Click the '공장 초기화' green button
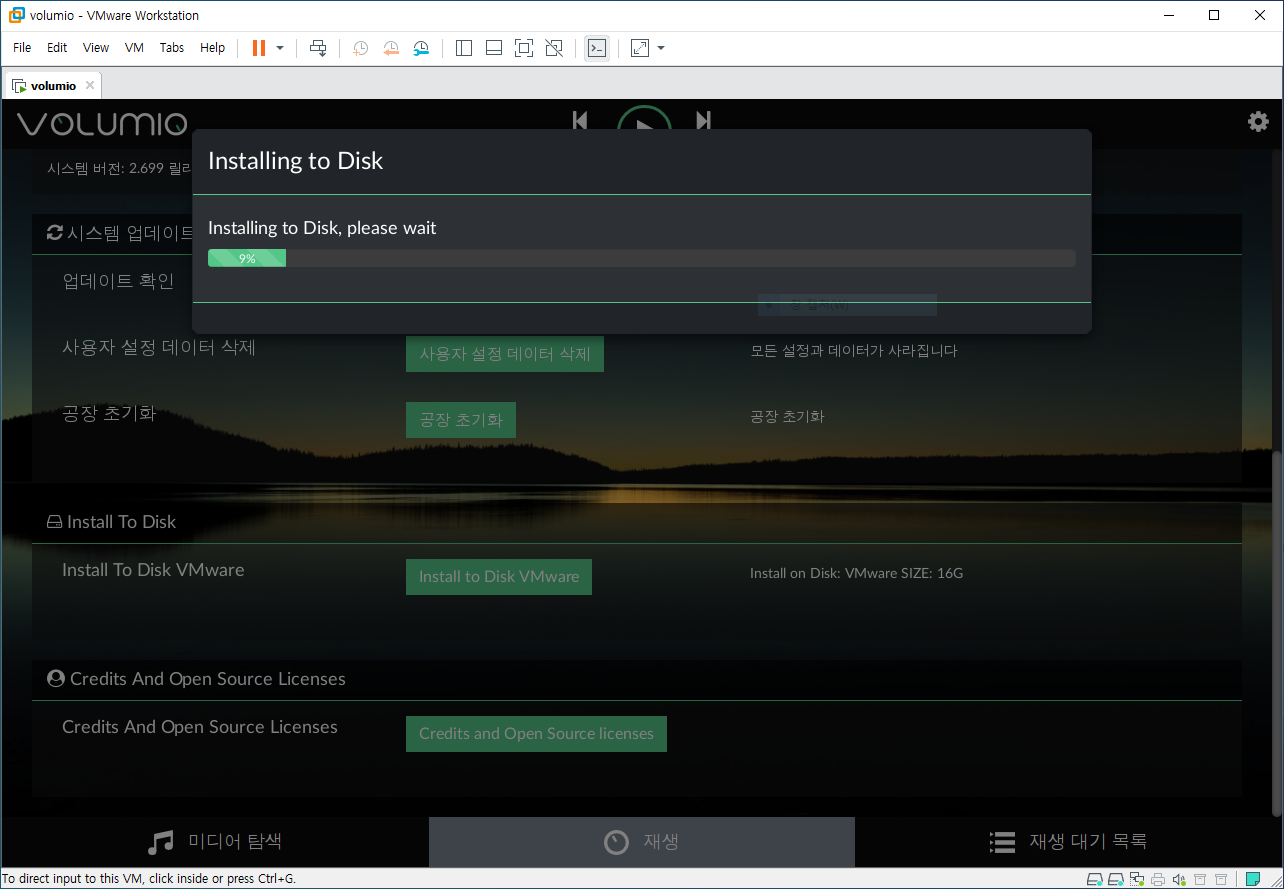The image size is (1284, 889). pyautogui.click(x=461, y=420)
